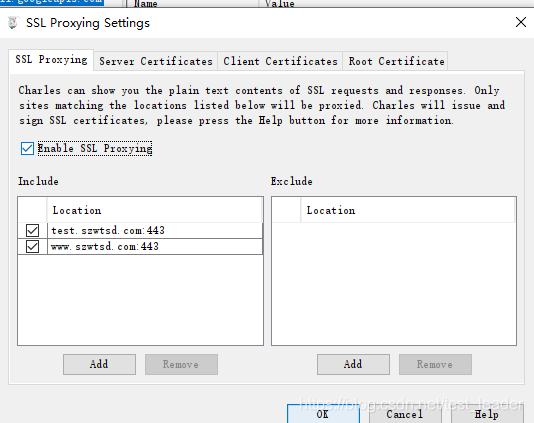
Task: Click the Charles icon in the dialog title bar
Action: pos(13,23)
